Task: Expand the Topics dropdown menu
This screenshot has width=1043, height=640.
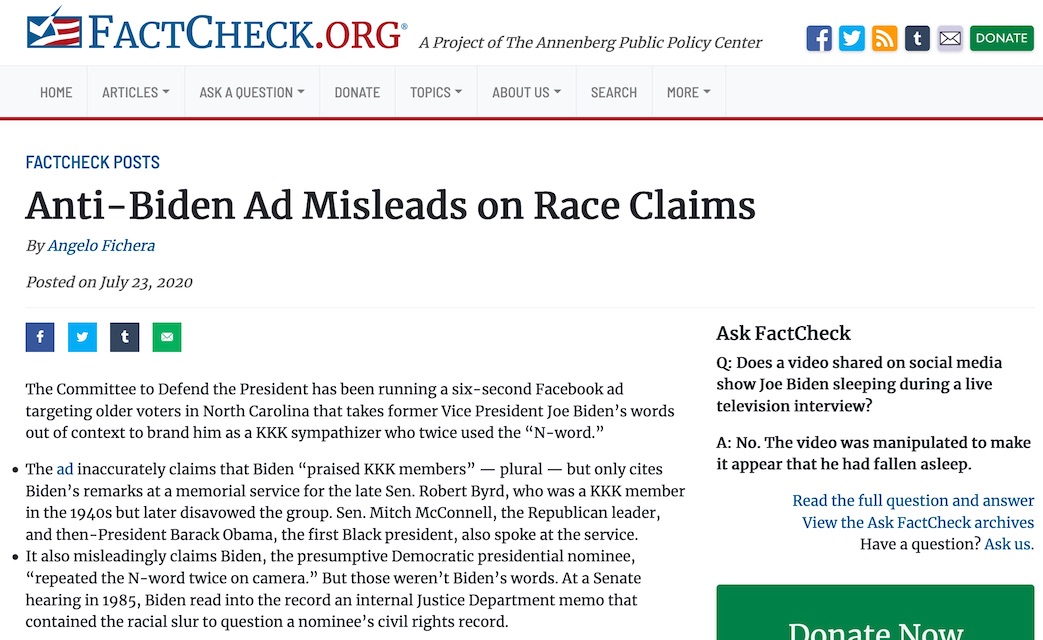Action: coord(436,92)
